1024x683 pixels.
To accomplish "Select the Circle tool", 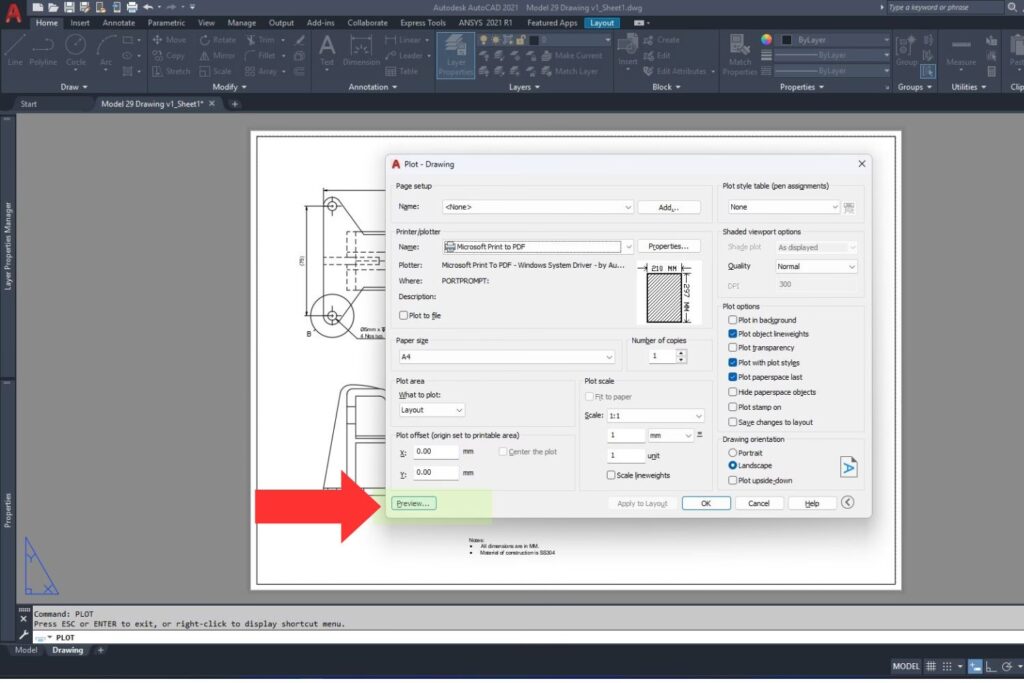I will 76,50.
